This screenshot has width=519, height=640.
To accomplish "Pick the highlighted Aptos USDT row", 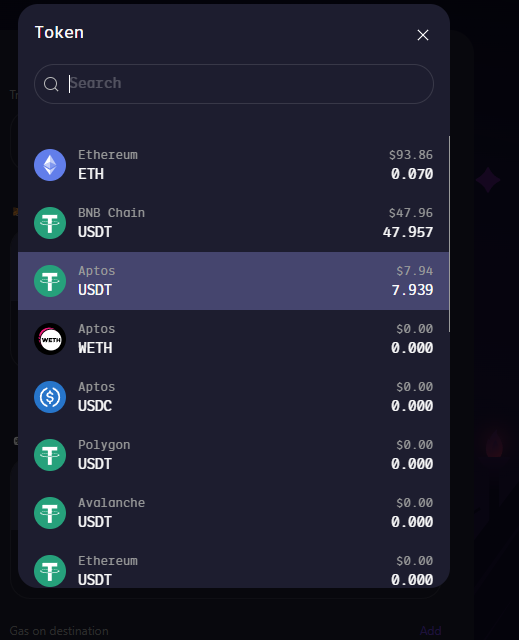I will pyautogui.click(x=233, y=281).
